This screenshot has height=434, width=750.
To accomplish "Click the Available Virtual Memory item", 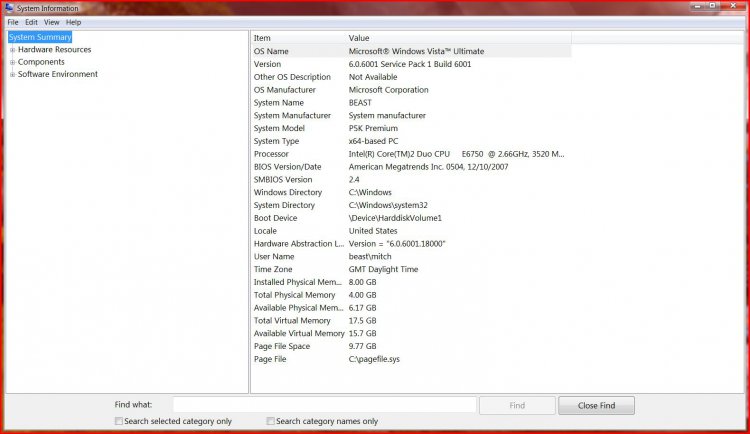I will click(299, 334).
